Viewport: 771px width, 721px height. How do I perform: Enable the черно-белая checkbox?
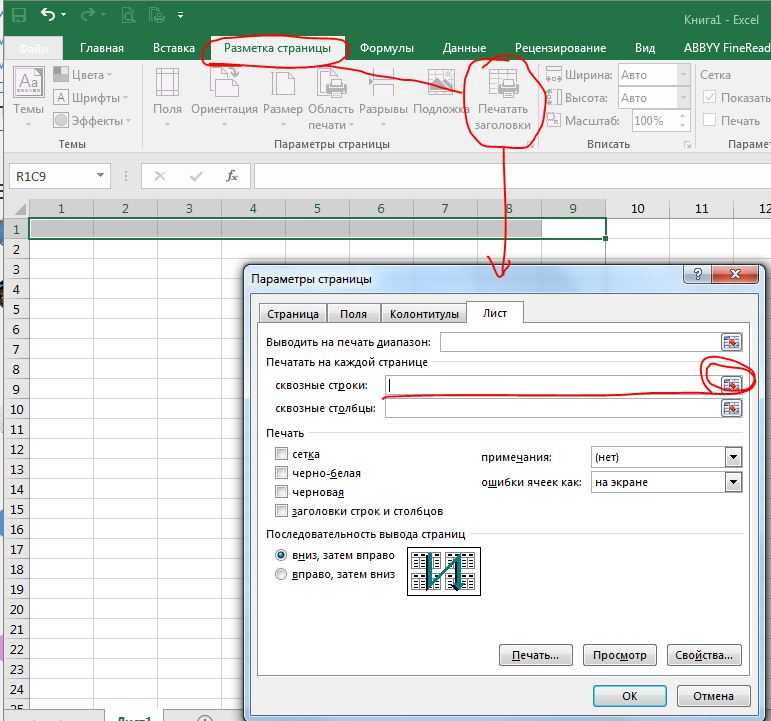pyautogui.click(x=281, y=472)
